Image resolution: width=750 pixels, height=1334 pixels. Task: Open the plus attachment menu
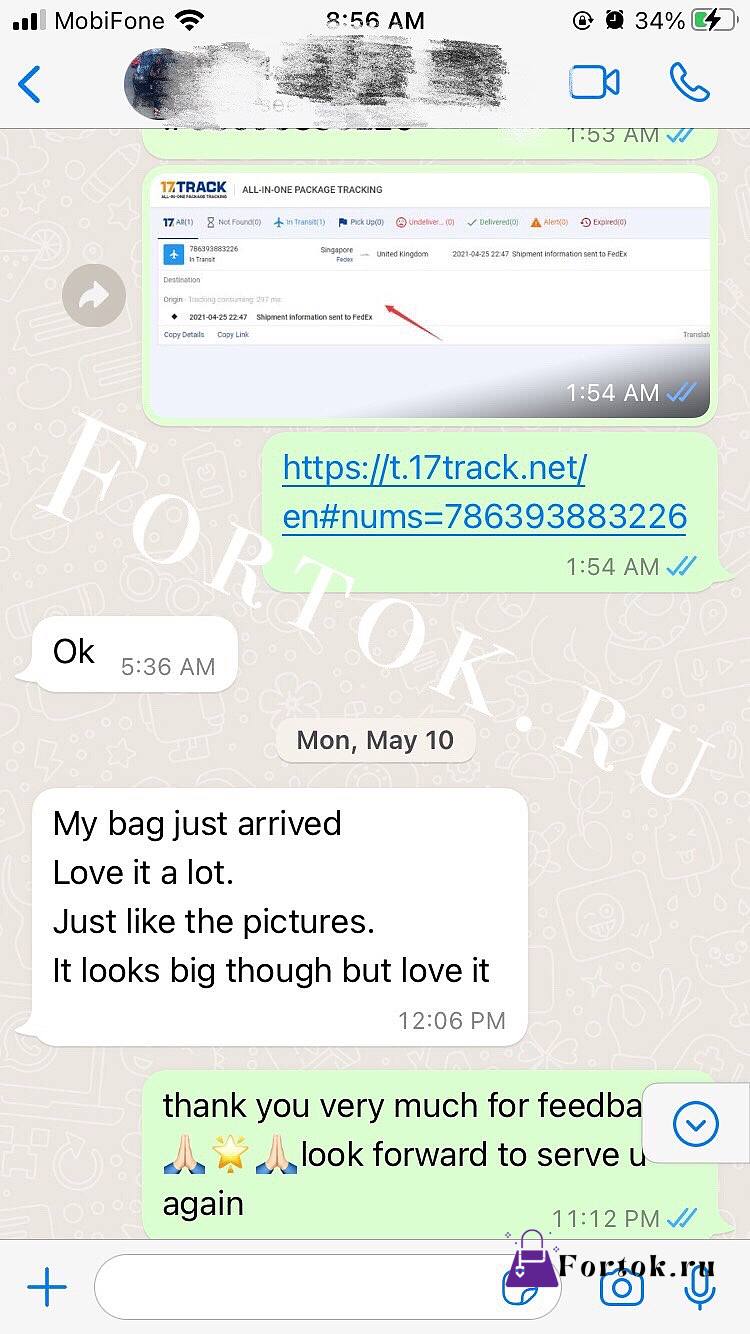[47, 1288]
